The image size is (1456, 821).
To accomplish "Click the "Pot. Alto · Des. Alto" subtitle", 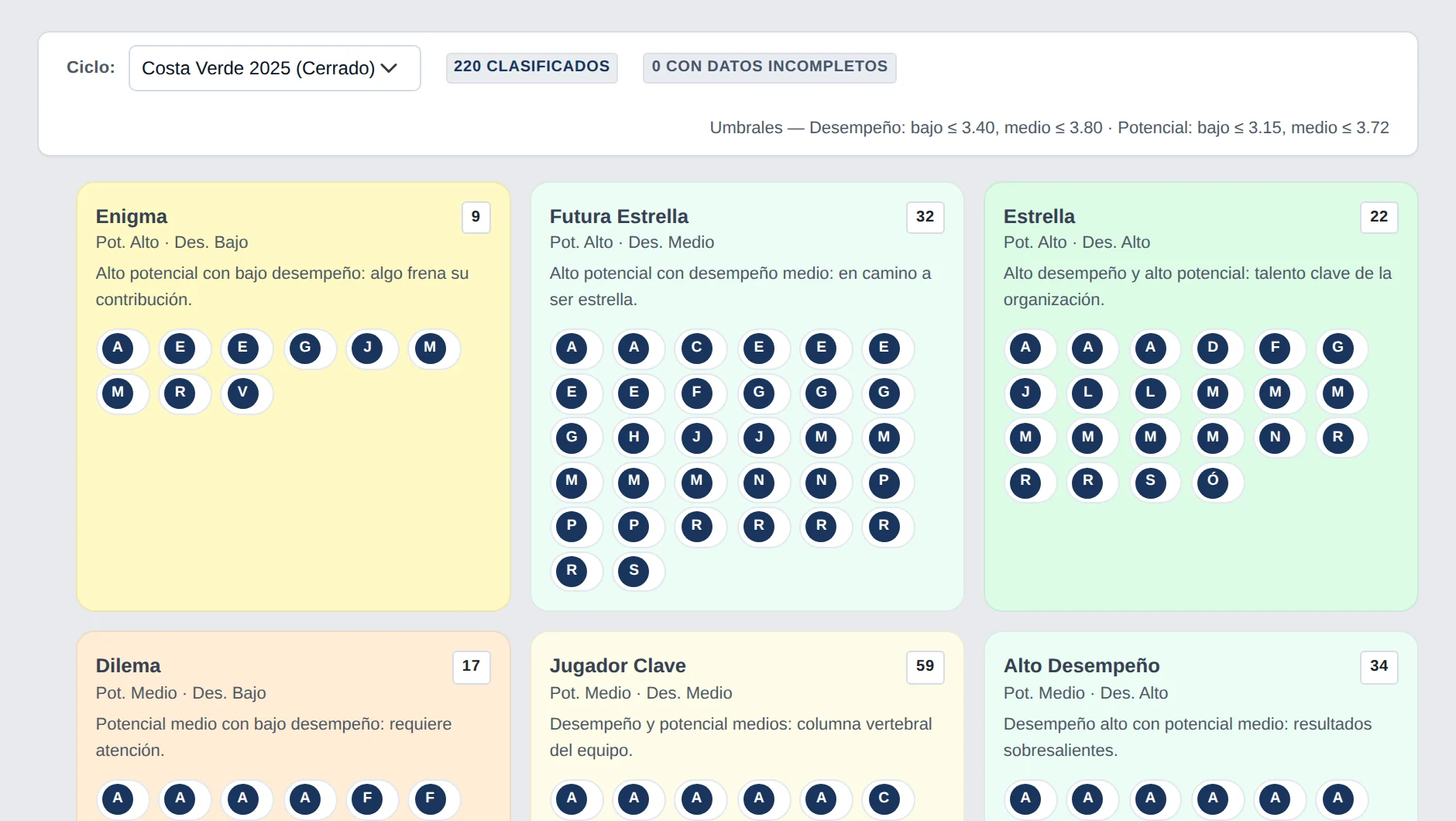I will click(1077, 242).
